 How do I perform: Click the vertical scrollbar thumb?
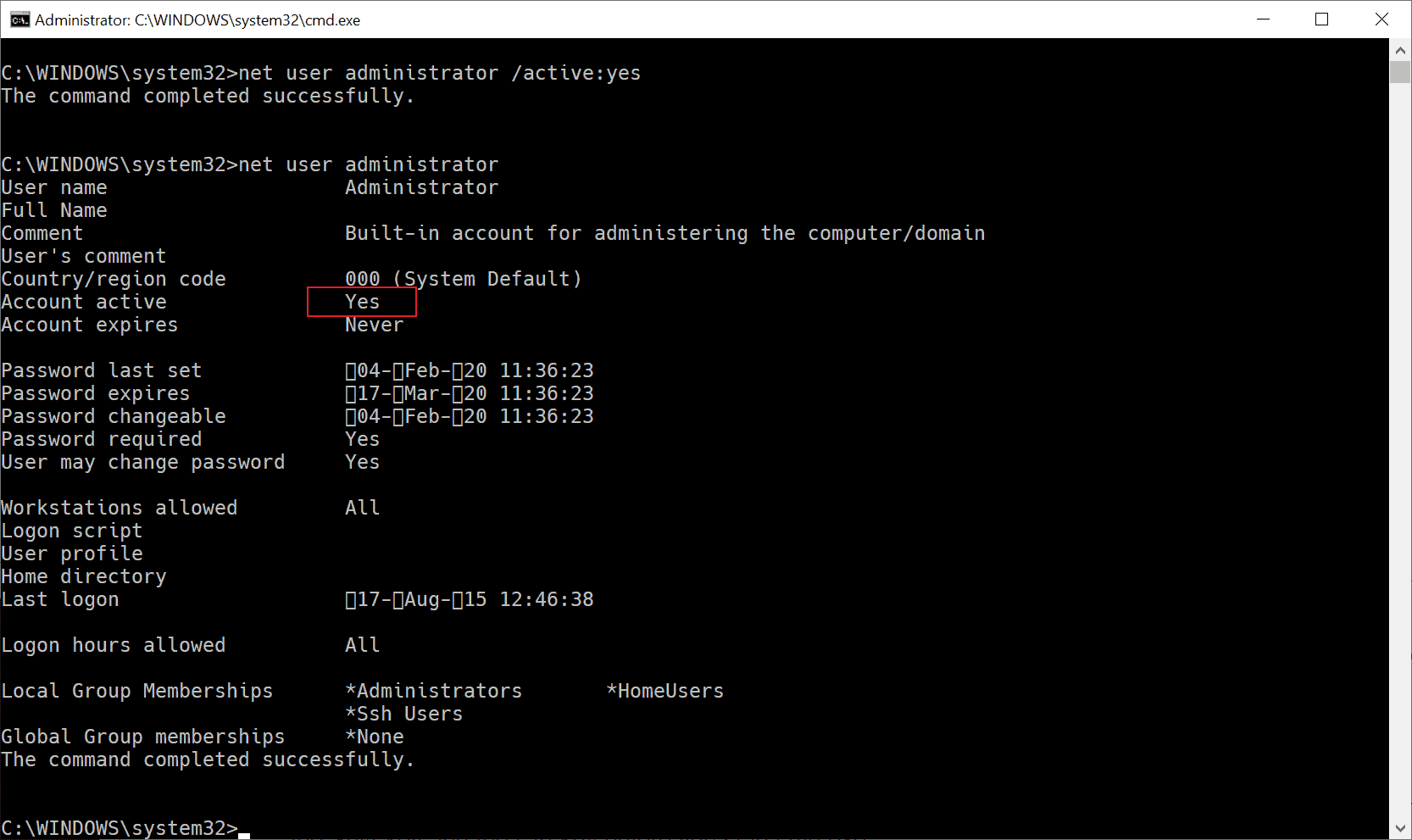1400,72
